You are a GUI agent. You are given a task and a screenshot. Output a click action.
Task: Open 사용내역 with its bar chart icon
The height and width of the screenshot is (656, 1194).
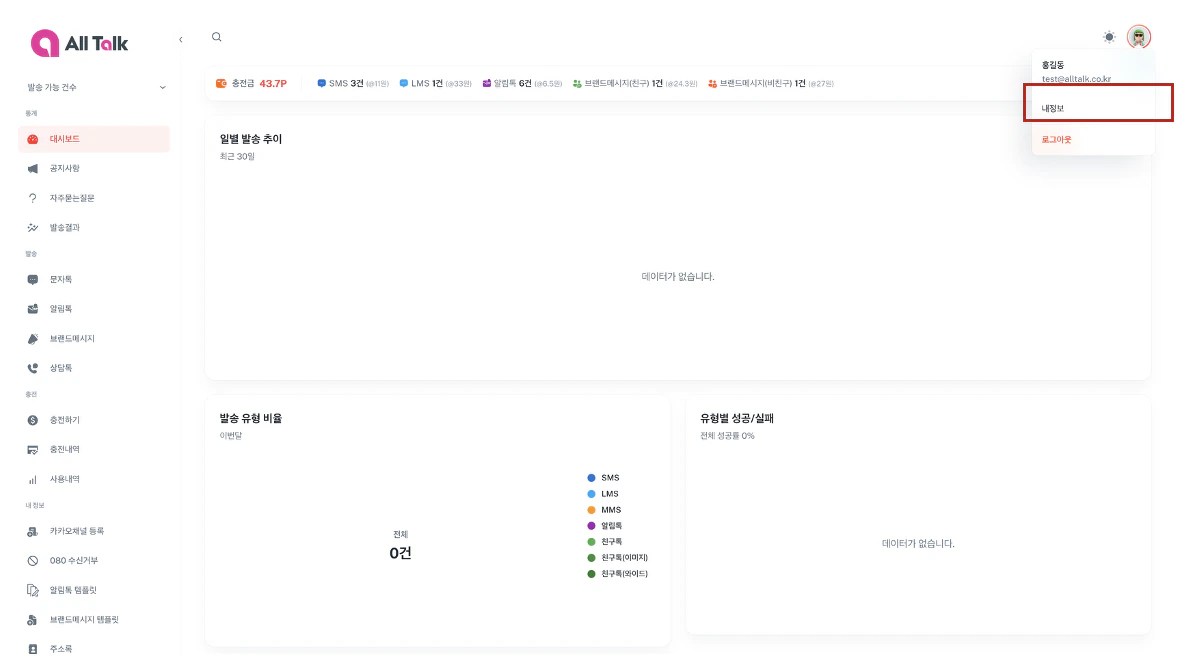(x=32, y=479)
